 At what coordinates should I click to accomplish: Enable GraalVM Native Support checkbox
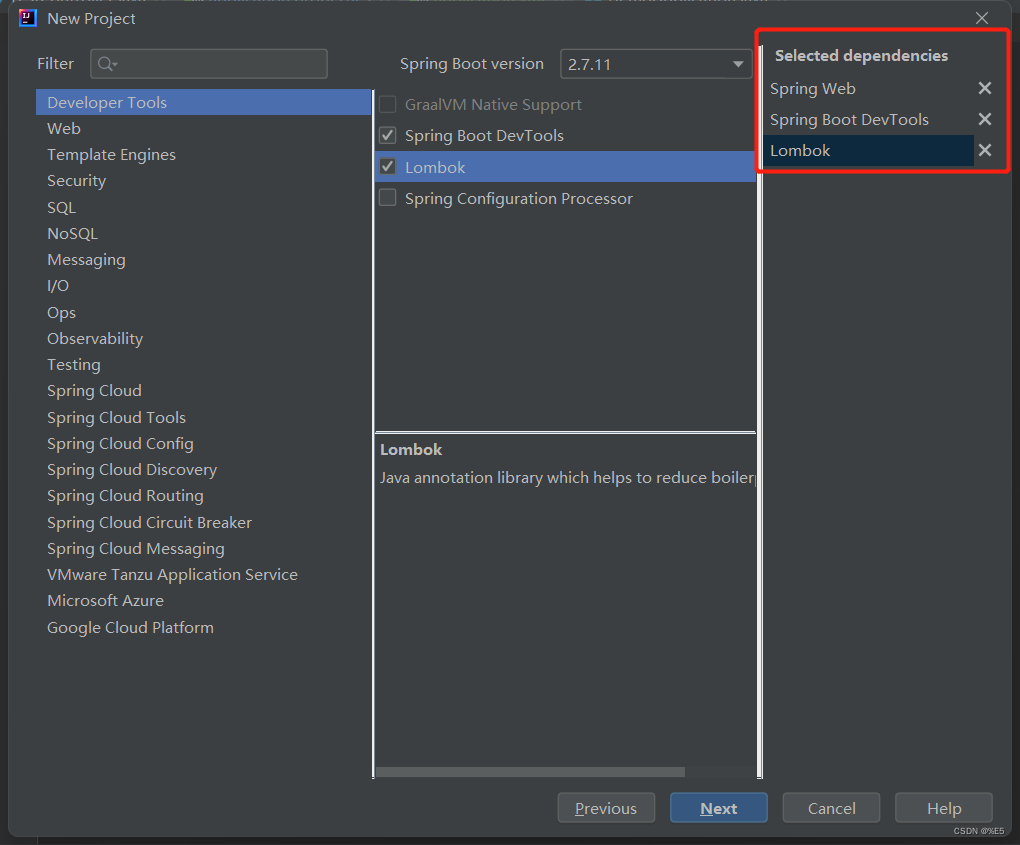(388, 104)
